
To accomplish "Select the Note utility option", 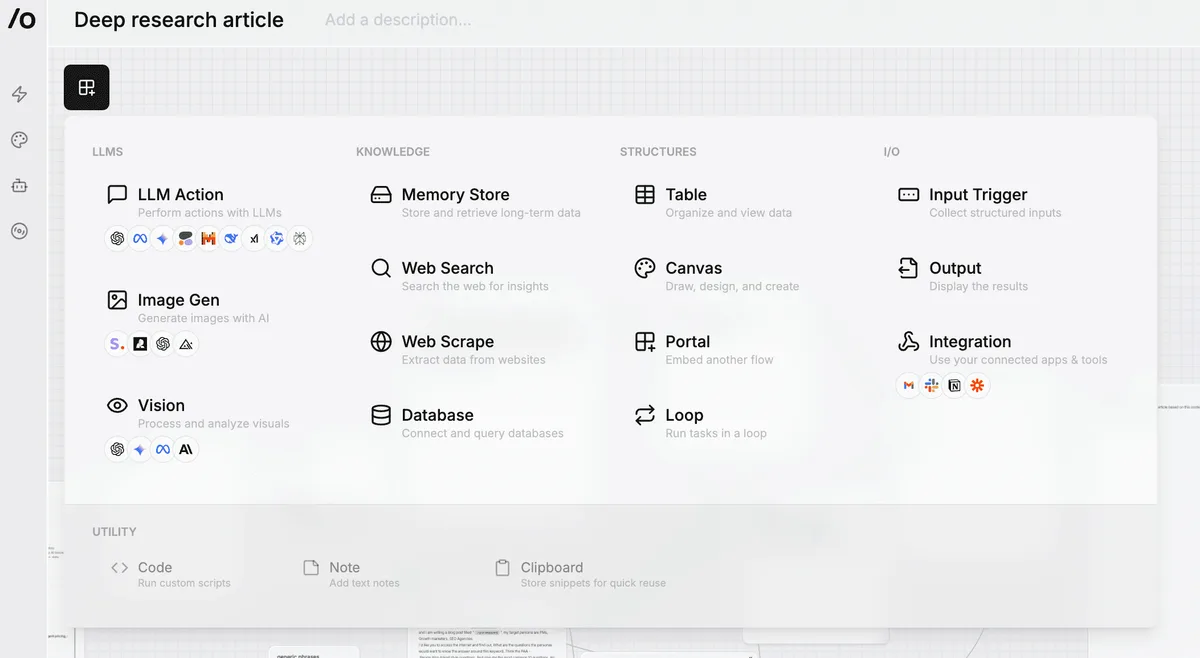I will pyautogui.click(x=351, y=574).
